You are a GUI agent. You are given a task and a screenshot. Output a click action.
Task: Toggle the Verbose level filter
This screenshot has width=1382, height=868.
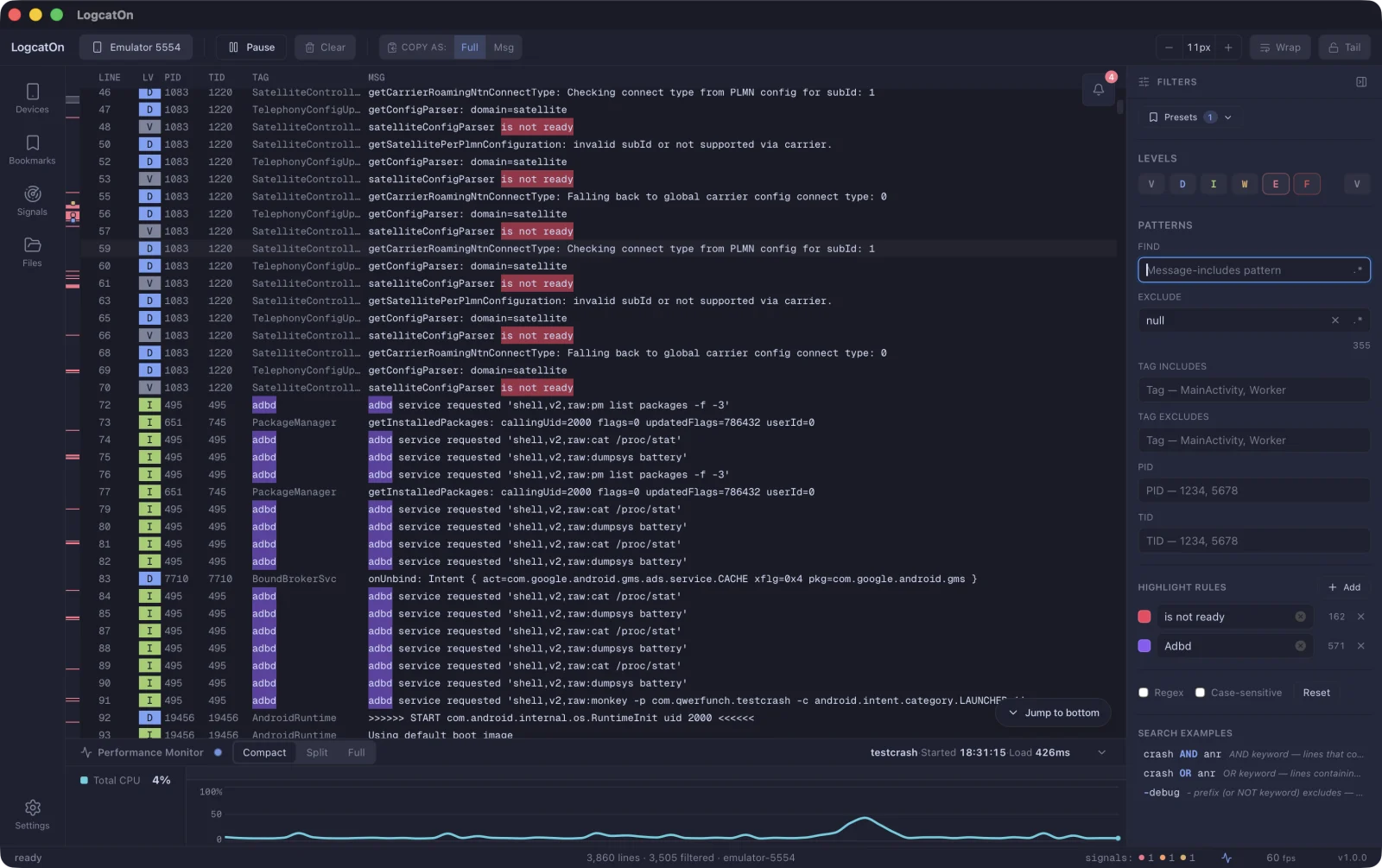1151,184
